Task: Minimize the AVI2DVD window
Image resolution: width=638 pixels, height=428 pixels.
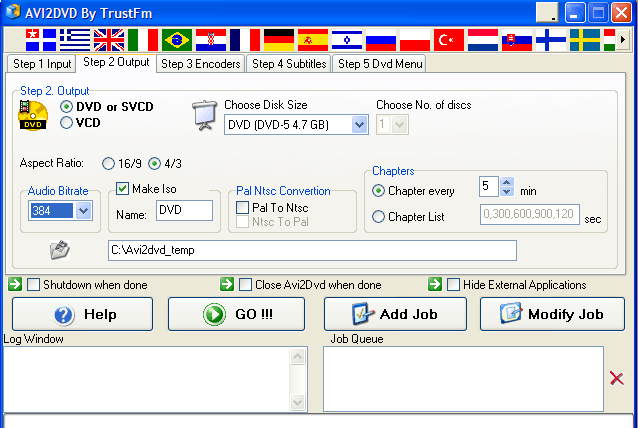Action: click(x=574, y=12)
